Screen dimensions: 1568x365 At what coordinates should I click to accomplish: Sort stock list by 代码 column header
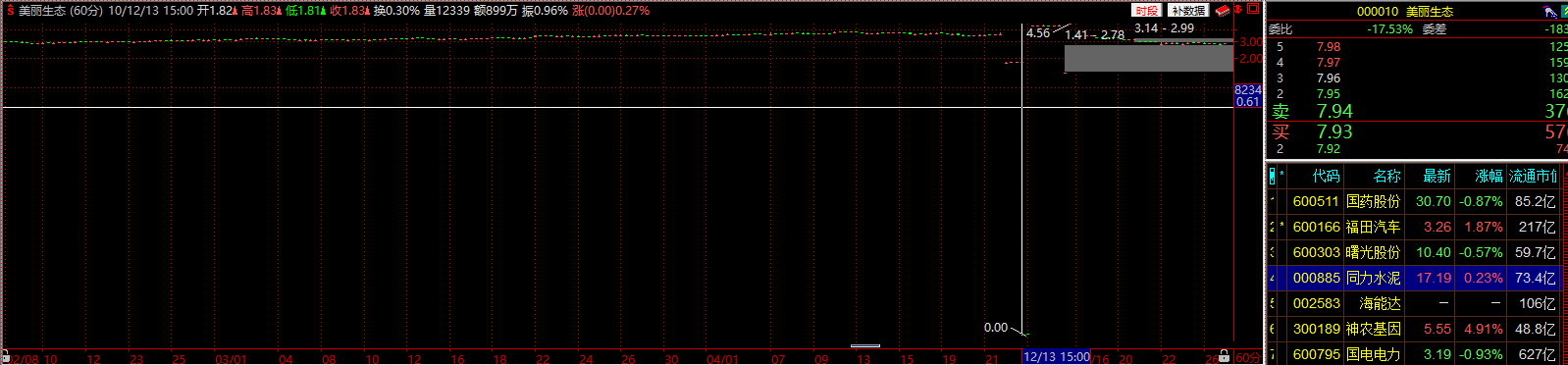click(1326, 176)
